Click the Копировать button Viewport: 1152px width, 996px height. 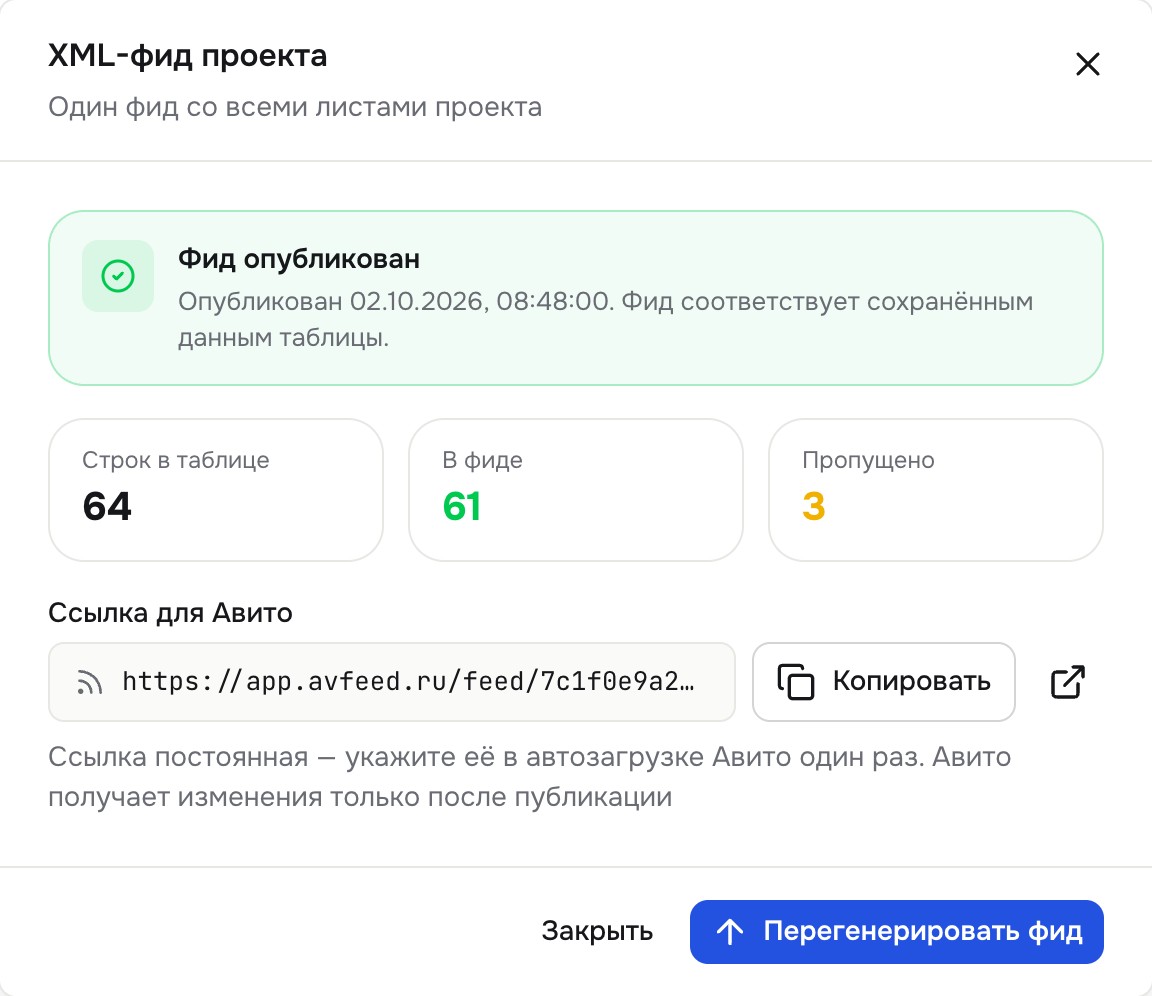pyautogui.click(x=883, y=682)
